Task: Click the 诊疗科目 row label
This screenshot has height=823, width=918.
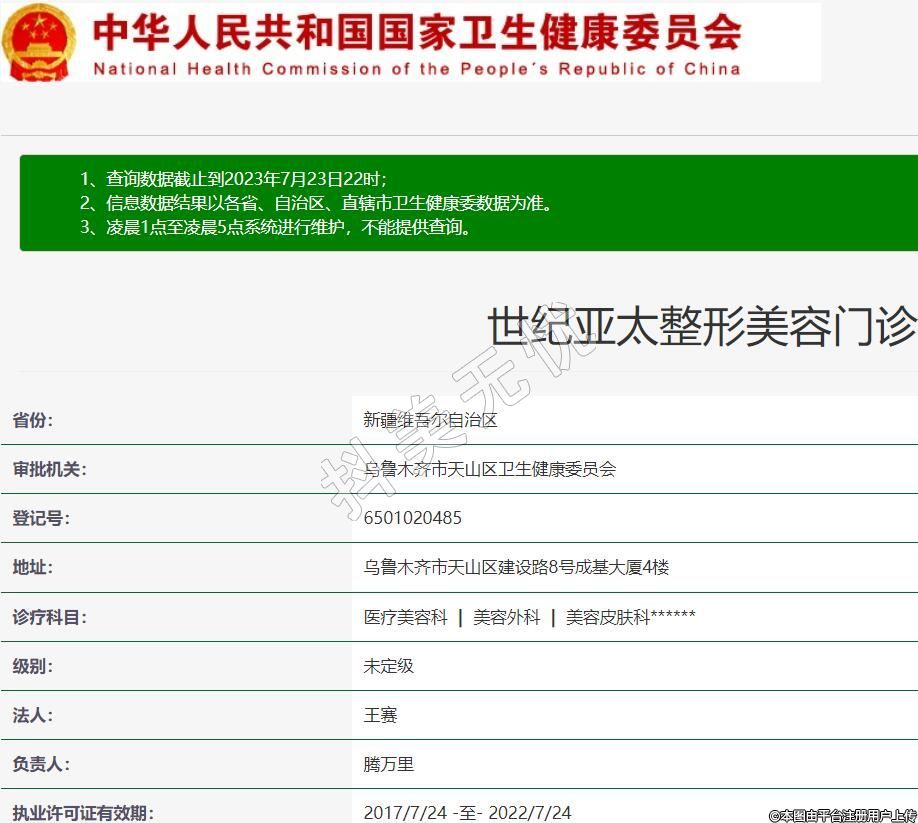Action: click(49, 617)
